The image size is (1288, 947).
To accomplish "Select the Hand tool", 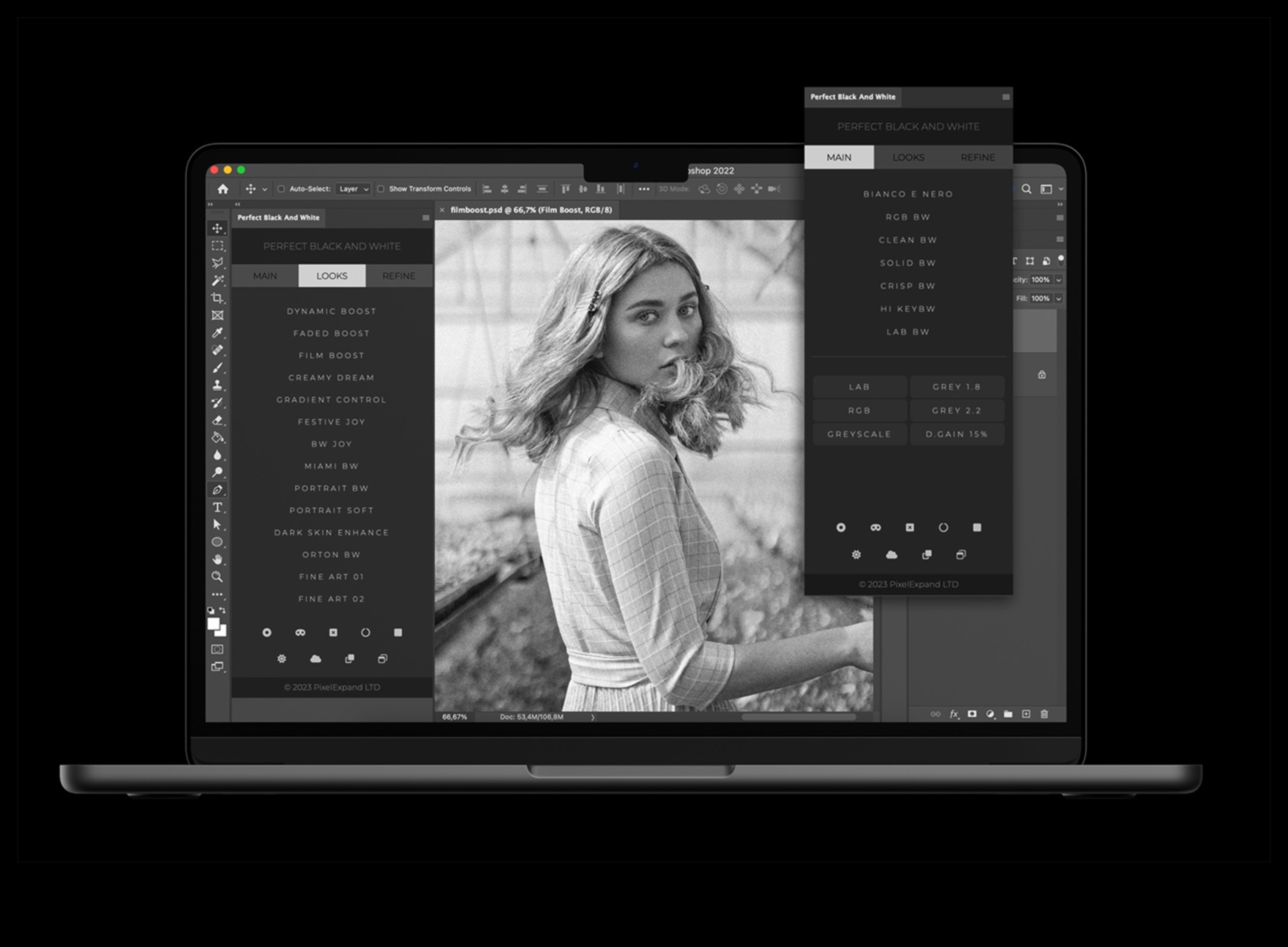I will [x=217, y=560].
